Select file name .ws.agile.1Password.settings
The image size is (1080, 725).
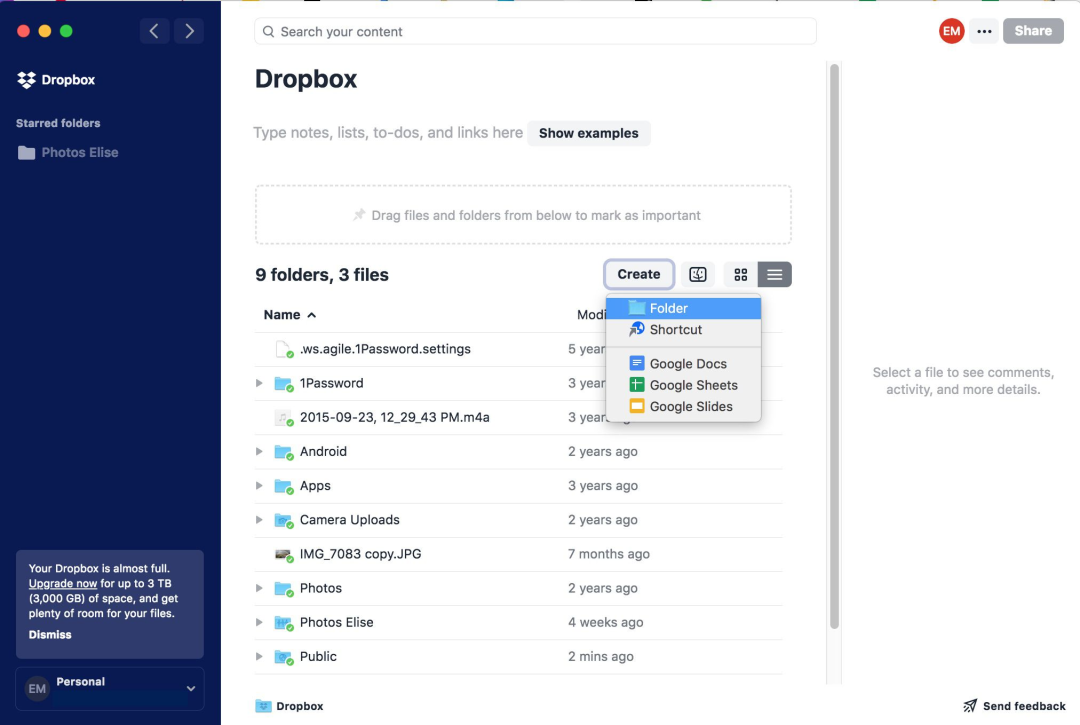click(385, 349)
